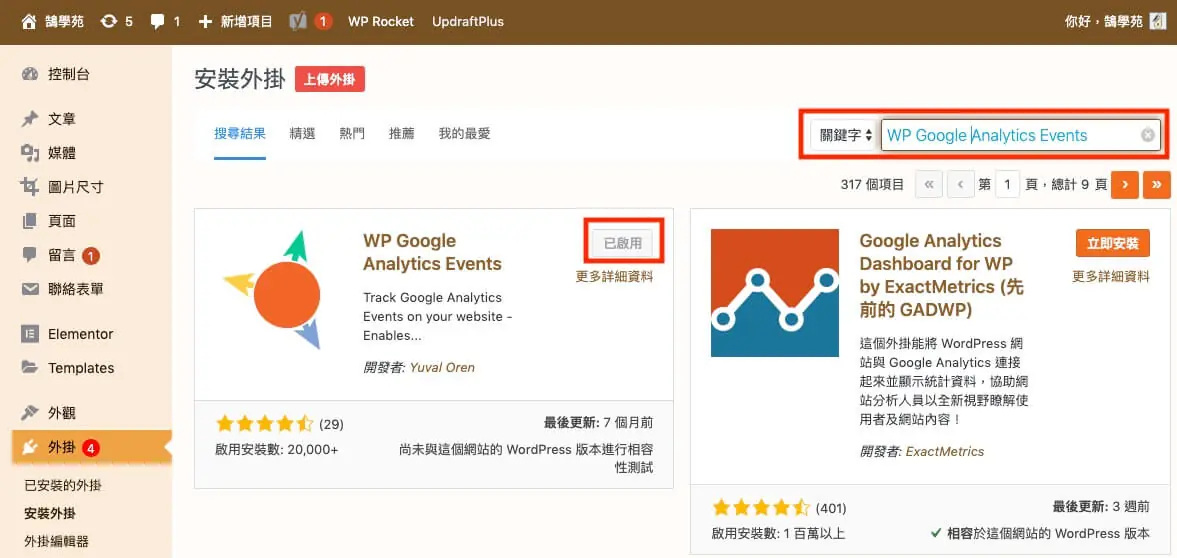This screenshot has height=558, width=1177.
Task: Open UpdraftPlus in the admin bar
Action: click(x=468, y=22)
